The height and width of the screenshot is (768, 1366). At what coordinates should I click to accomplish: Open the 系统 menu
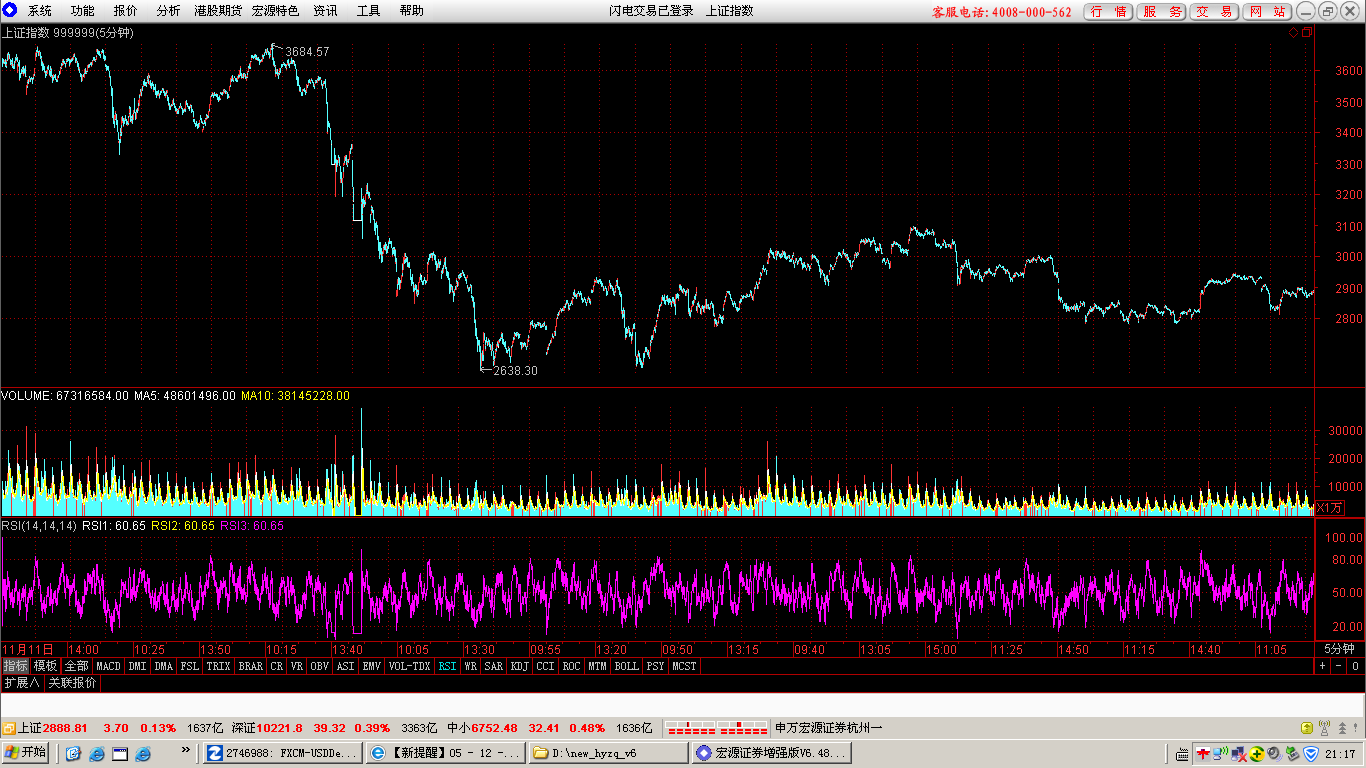[x=40, y=11]
